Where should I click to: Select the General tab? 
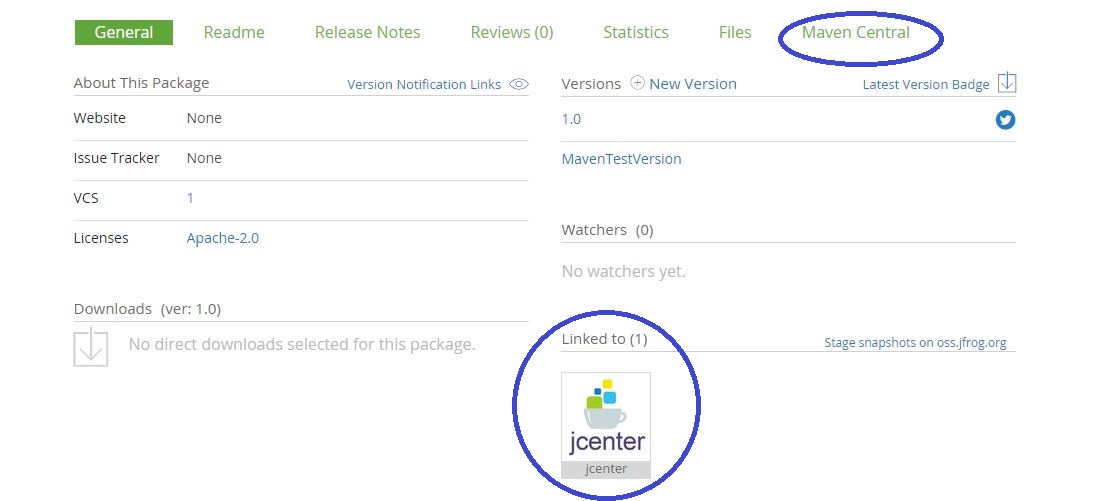(x=123, y=32)
